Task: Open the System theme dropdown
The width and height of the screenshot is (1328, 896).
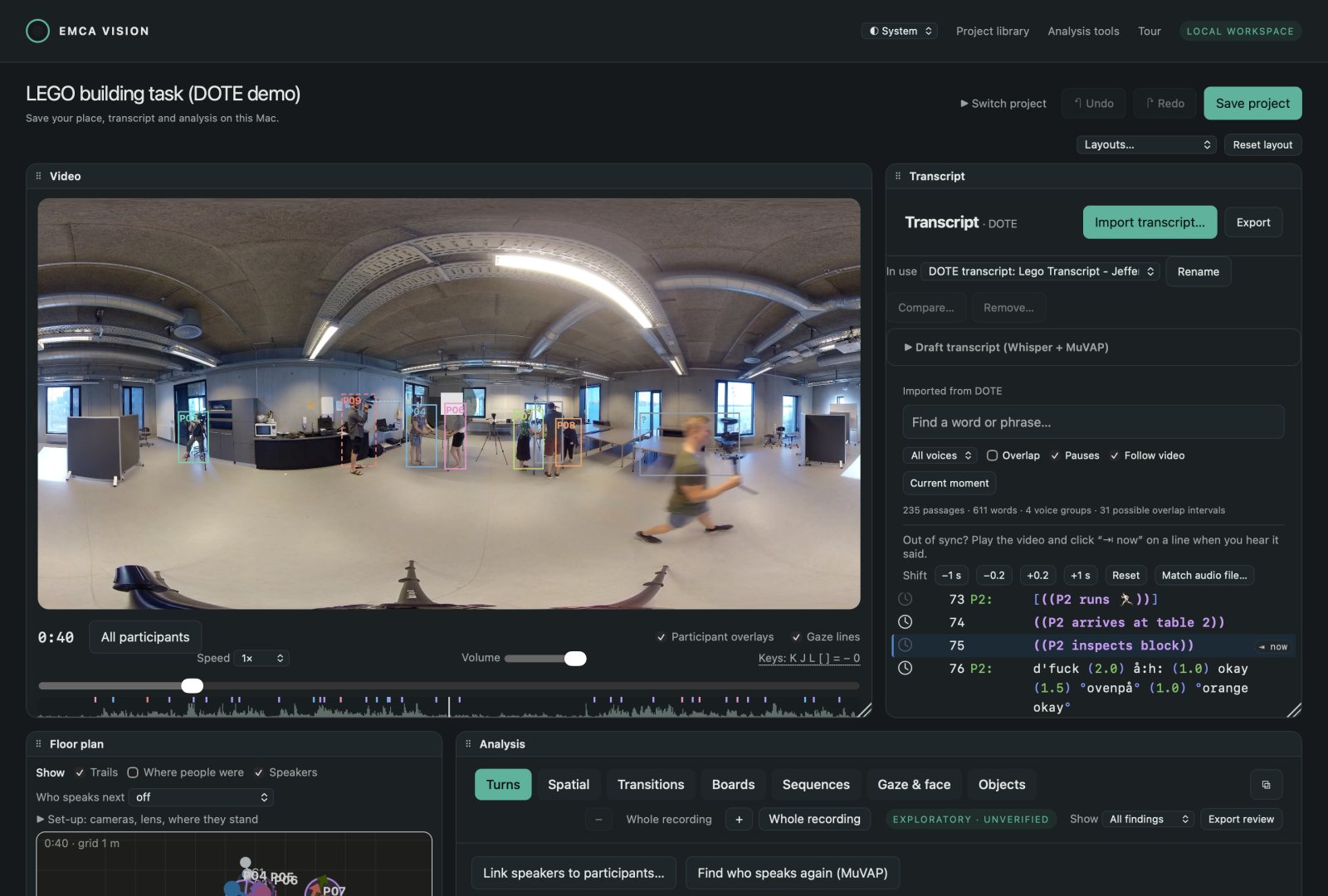Action: [x=900, y=31]
